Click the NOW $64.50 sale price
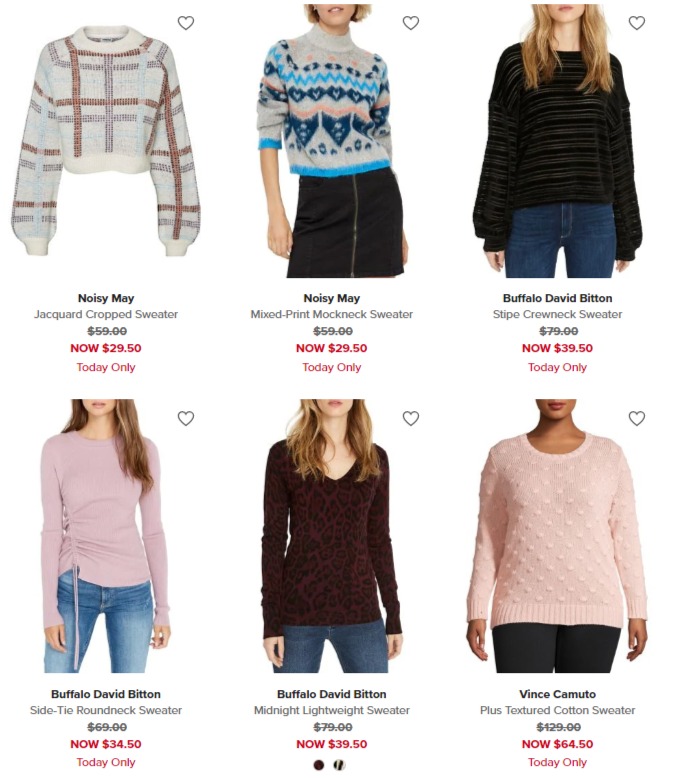The image size is (686, 778). tap(558, 744)
